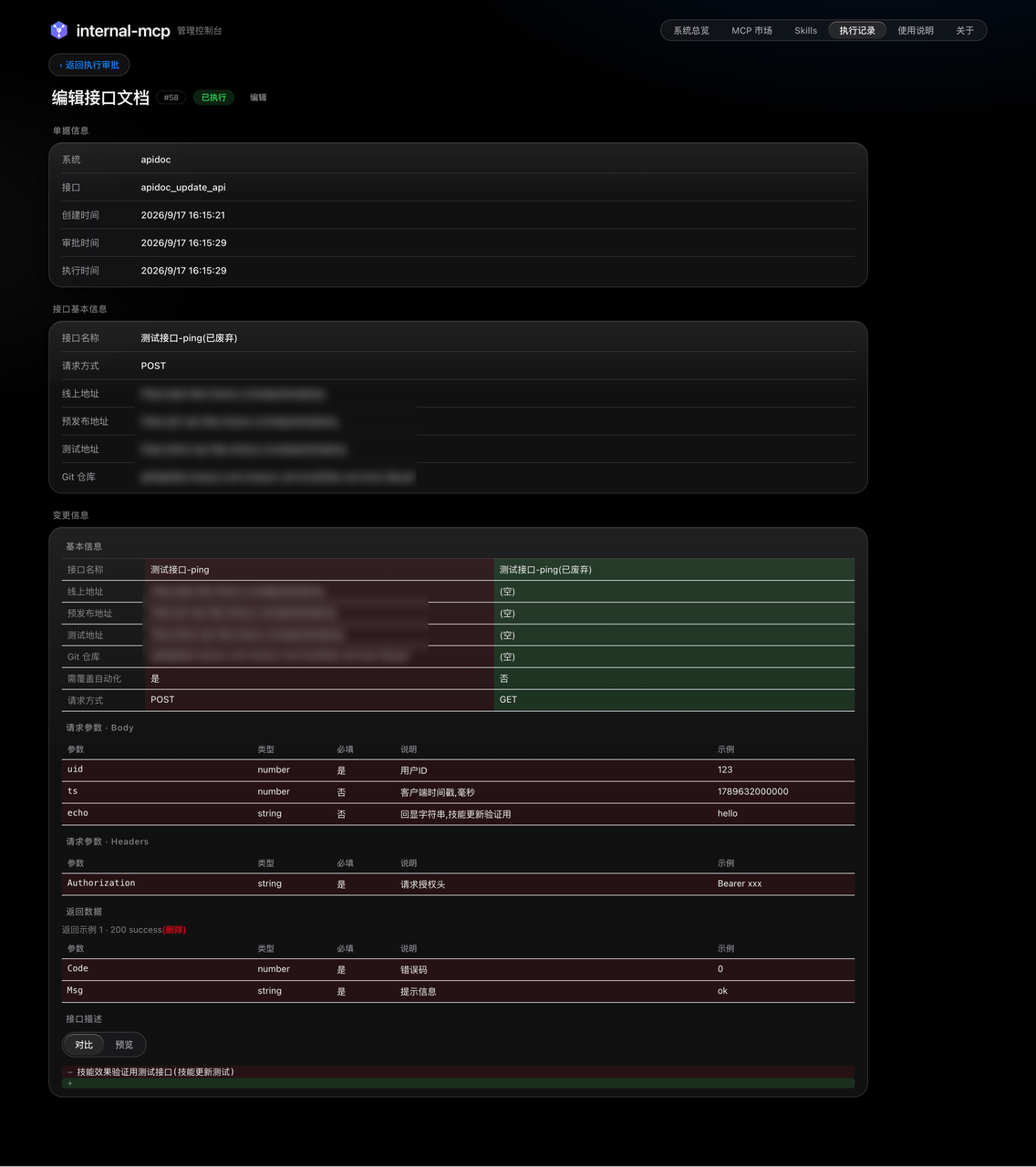Click the 编辑 tag beside the title
Screen dimensions: 1036x1167
pos(258,98)
